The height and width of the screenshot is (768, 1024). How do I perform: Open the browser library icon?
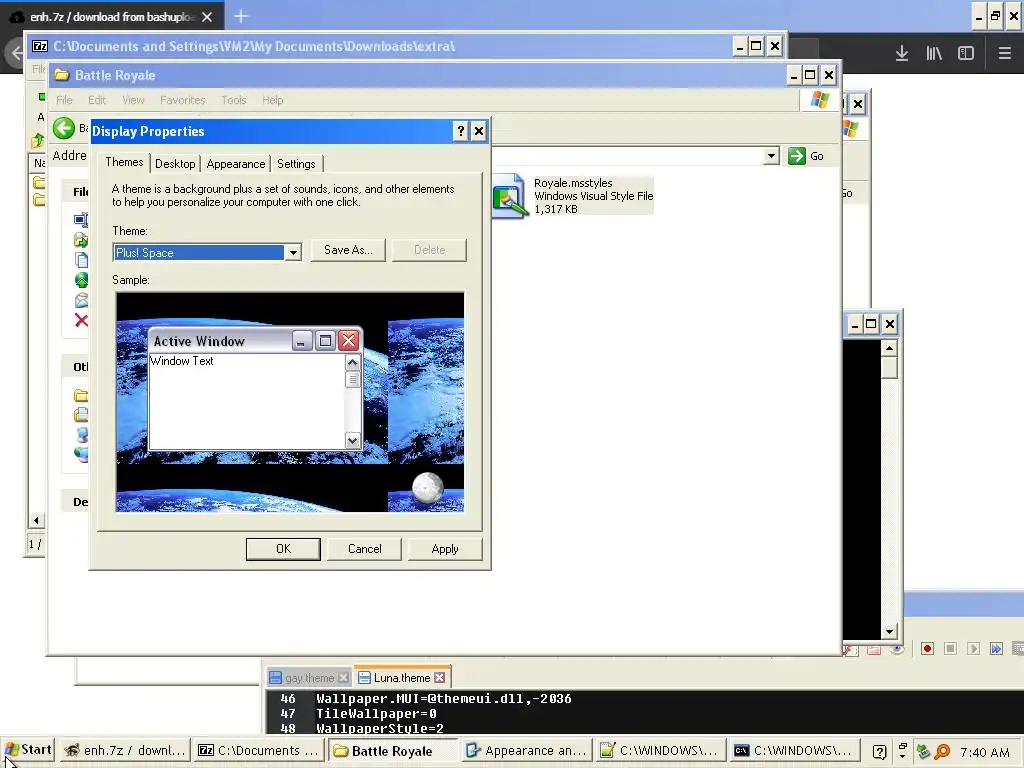pos(934,54)
